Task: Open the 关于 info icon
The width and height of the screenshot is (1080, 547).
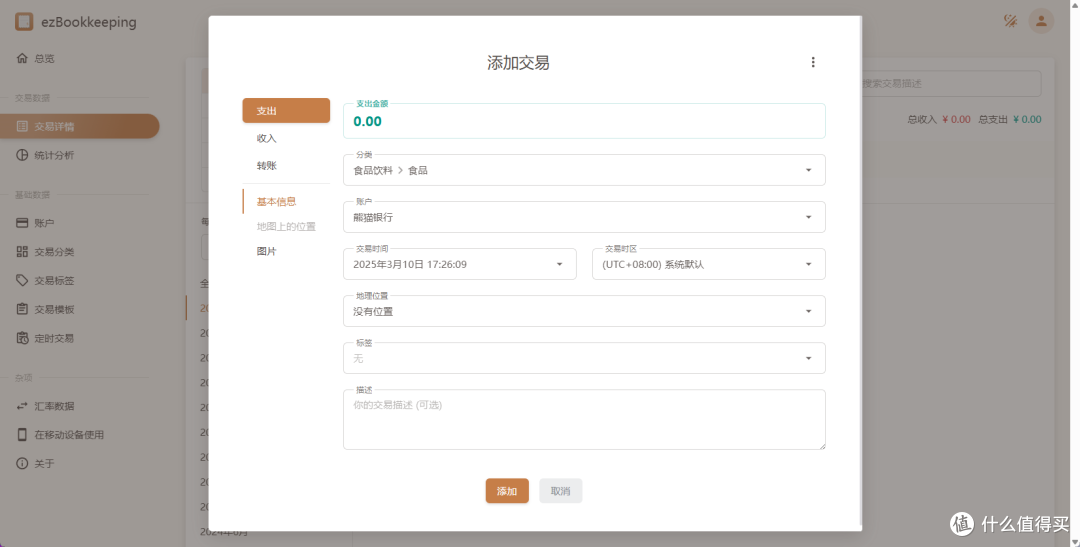Action: 22,464
